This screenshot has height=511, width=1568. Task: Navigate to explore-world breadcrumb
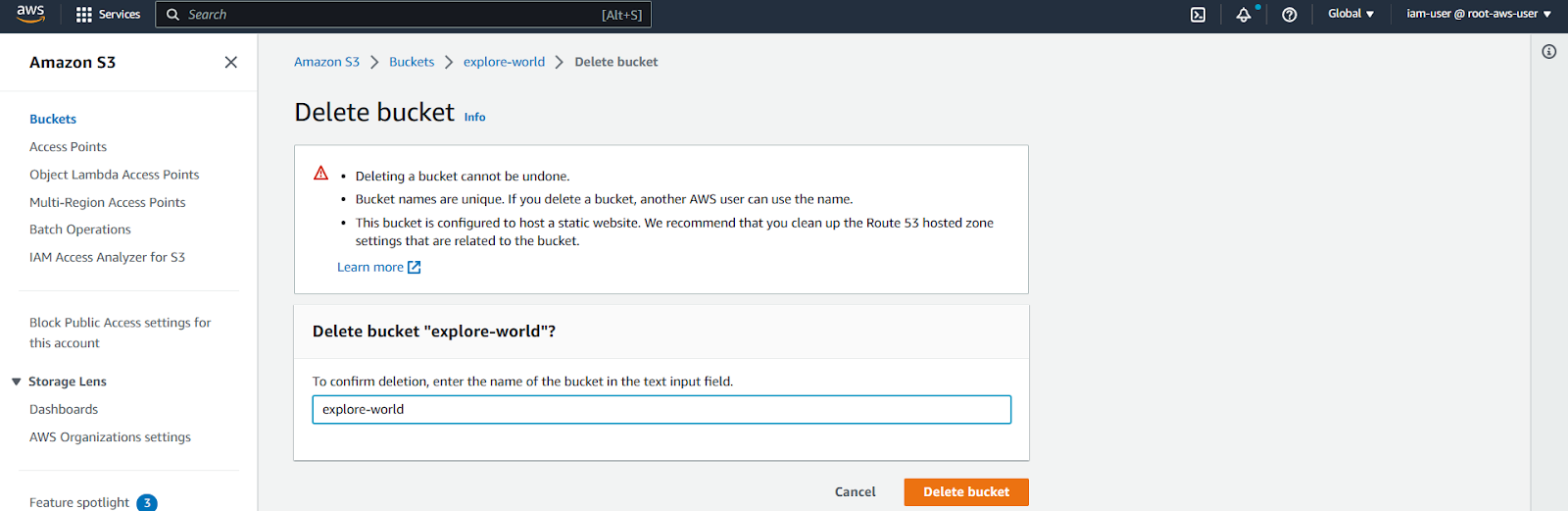[504, 62]
